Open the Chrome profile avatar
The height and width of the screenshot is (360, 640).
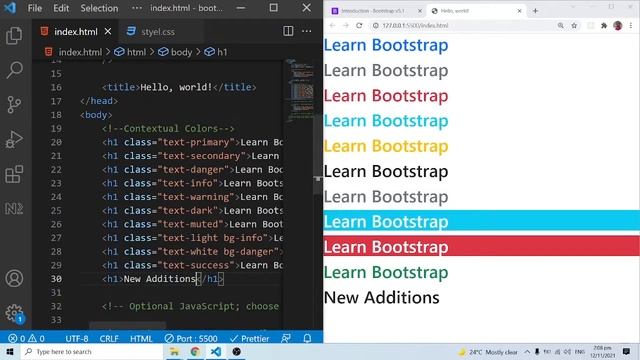[x=618, y=25]
